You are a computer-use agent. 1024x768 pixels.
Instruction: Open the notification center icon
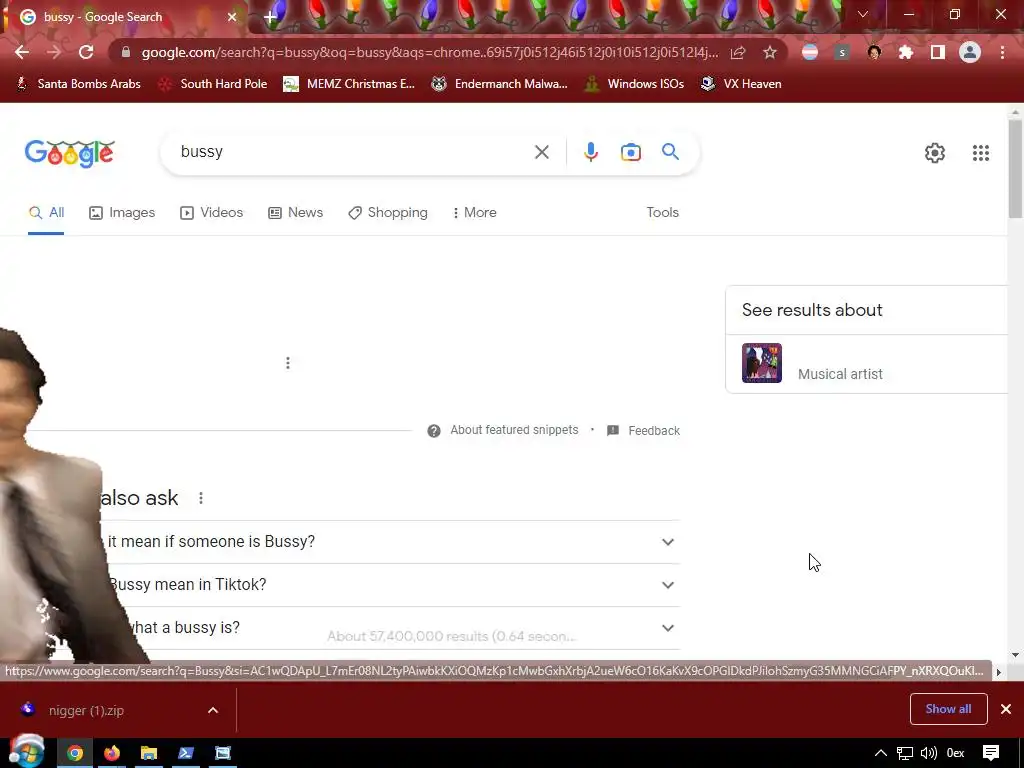(x=991, y=754)
